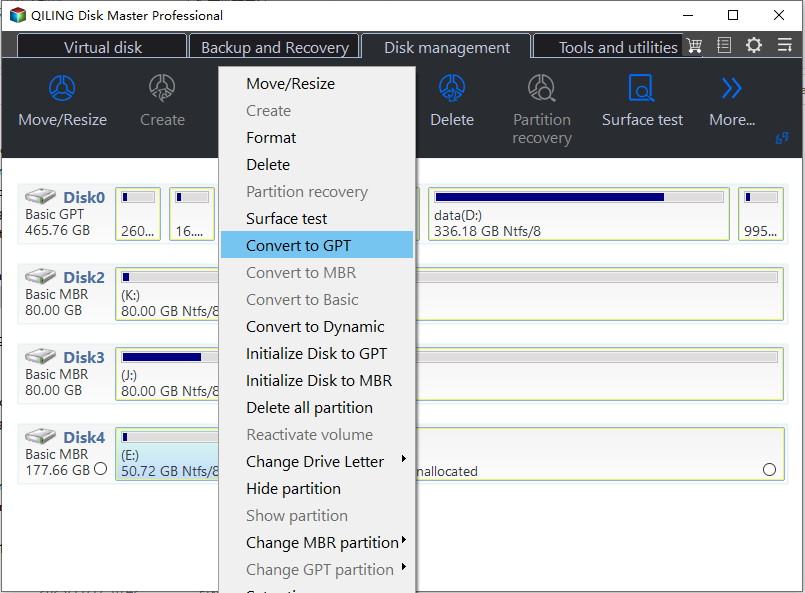Click the Disk4 drive icon
Viewport: 805px width, 593px height.
(41, 436)
